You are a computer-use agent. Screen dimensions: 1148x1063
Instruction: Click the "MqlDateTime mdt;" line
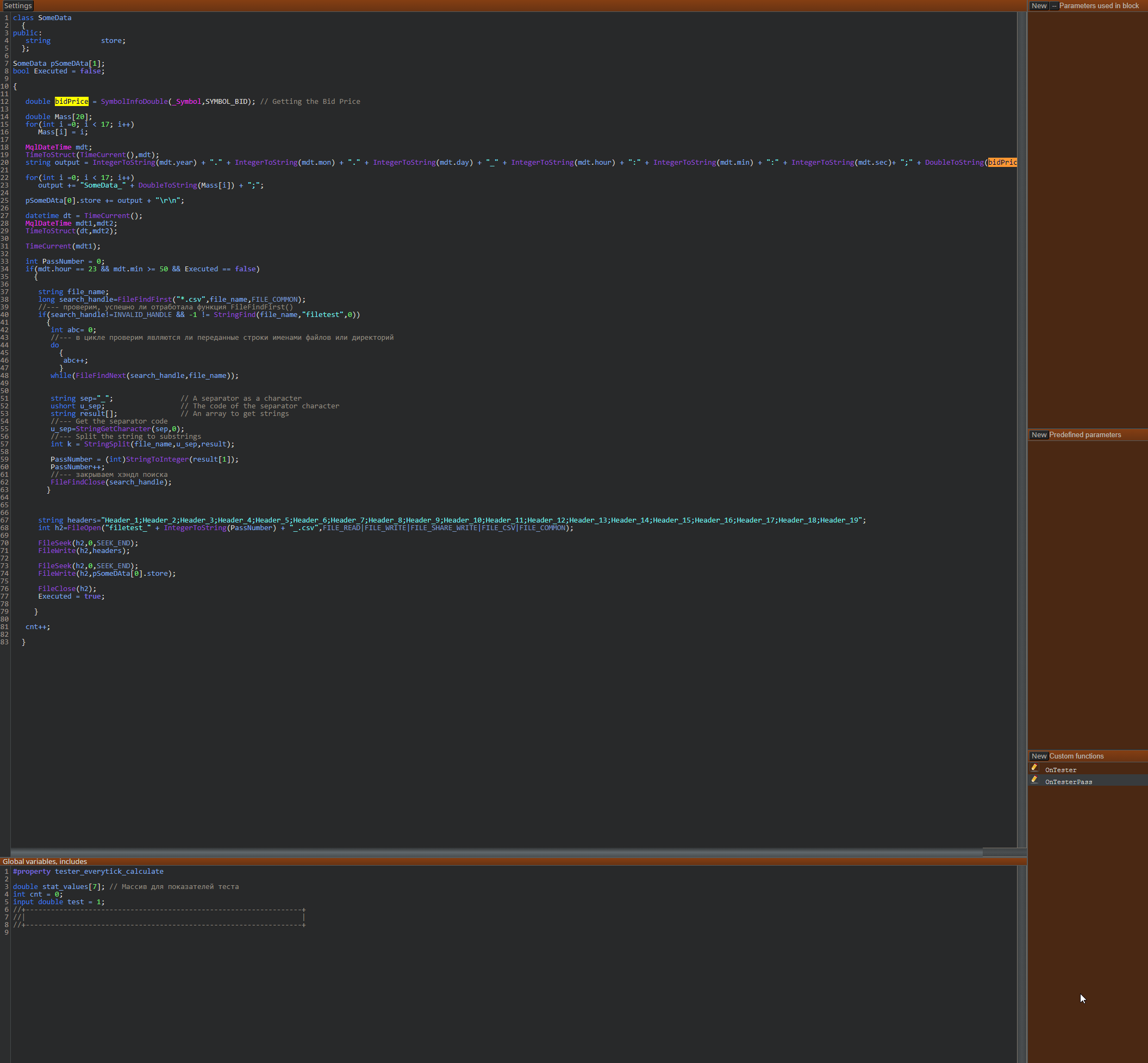point(59,147)
